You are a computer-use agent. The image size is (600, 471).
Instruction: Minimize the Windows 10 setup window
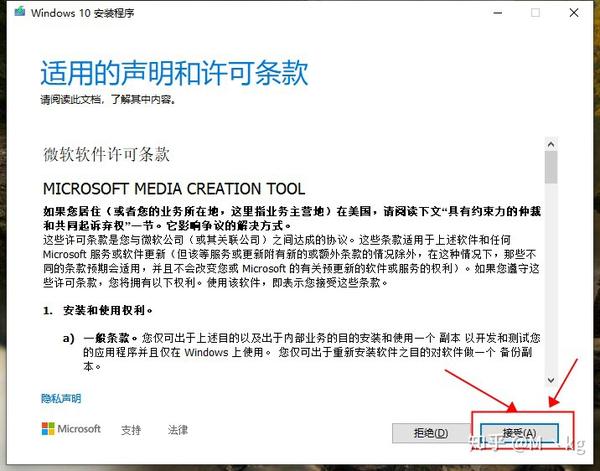498,13
